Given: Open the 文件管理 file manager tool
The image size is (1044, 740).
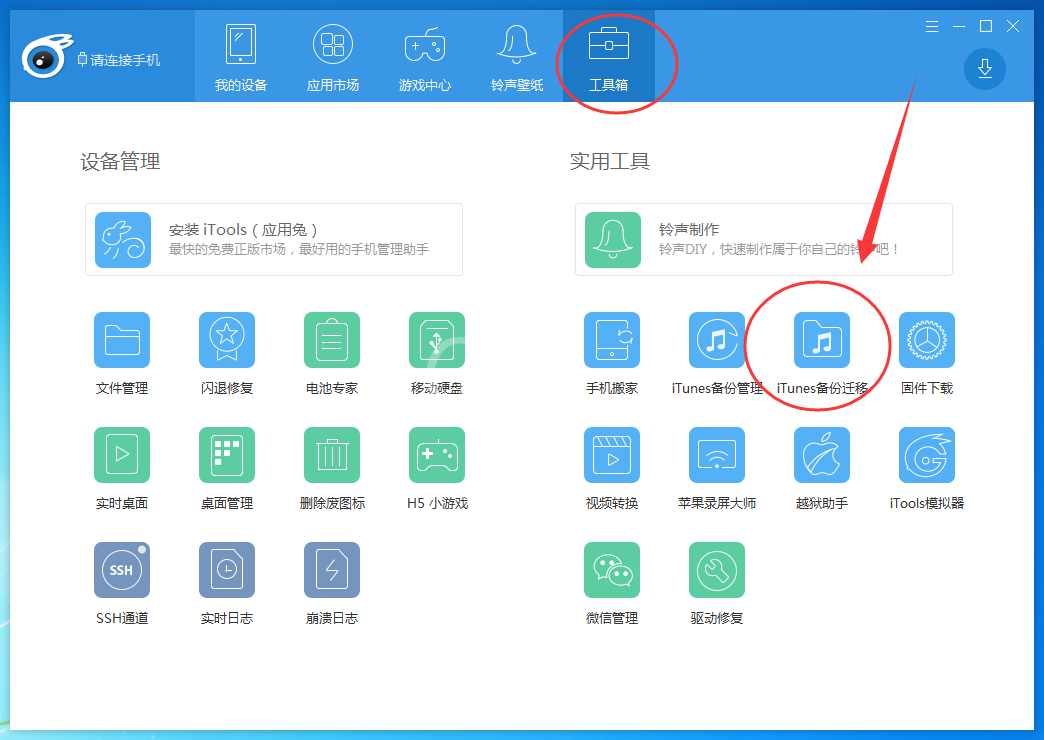Looking at the screenshot, I should click(x=122, y=340).
